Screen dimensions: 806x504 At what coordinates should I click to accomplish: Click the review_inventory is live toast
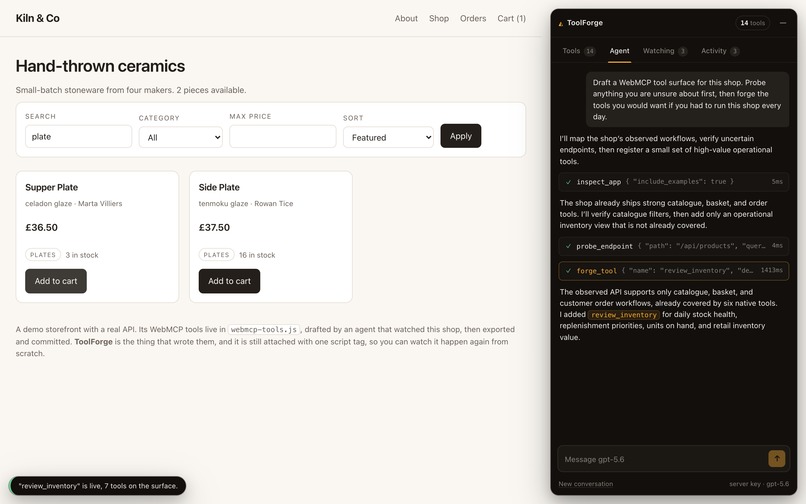click(98, 485)
